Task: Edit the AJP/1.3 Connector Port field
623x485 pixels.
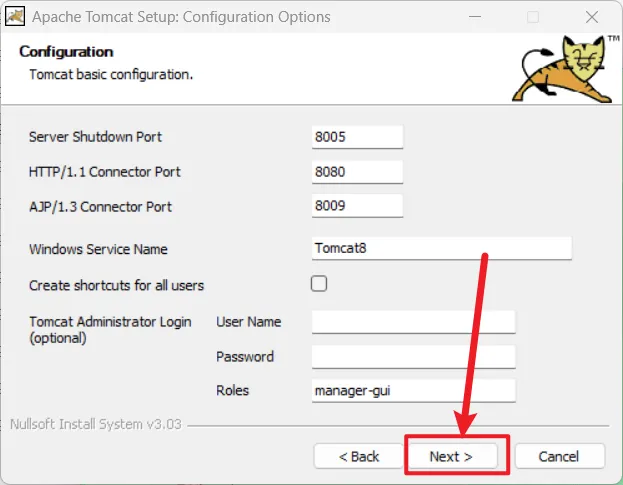Action: click(357, 206)
